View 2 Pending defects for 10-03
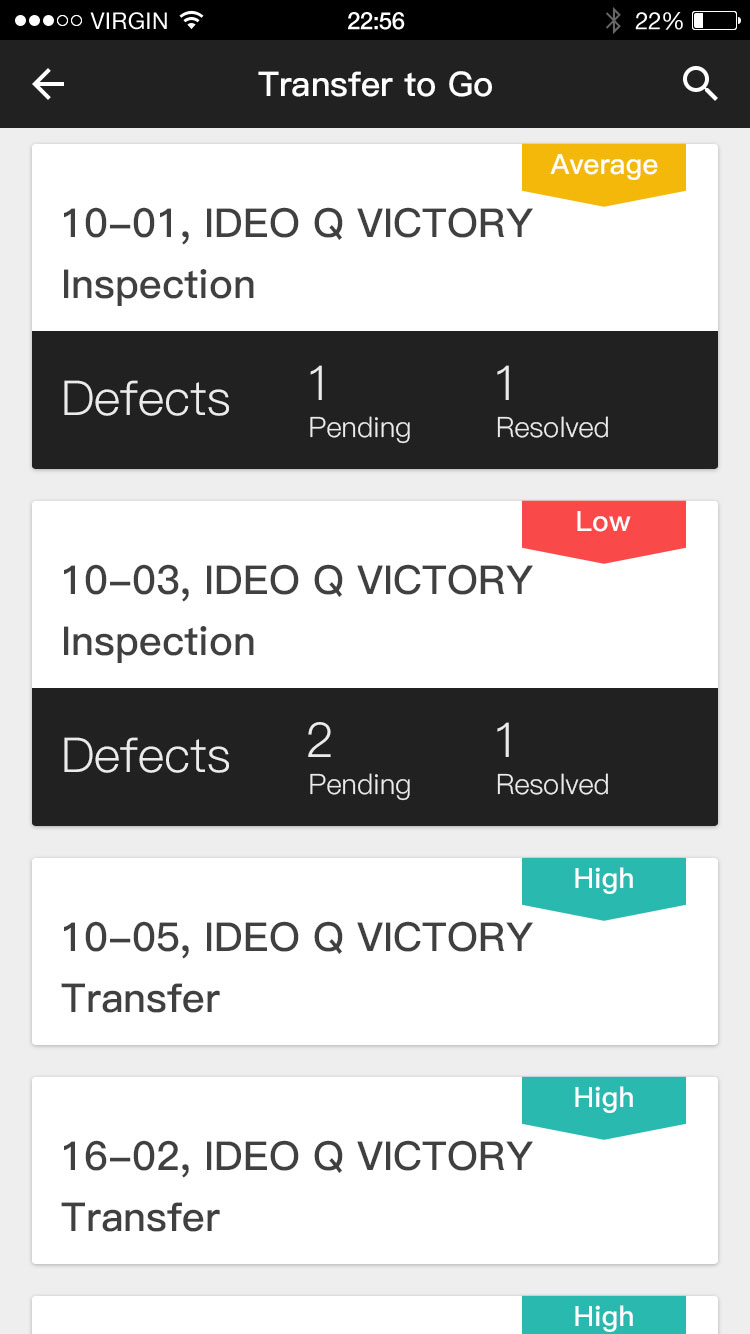The width and height of the screenshot is (750, 1334). click(359, 759)
